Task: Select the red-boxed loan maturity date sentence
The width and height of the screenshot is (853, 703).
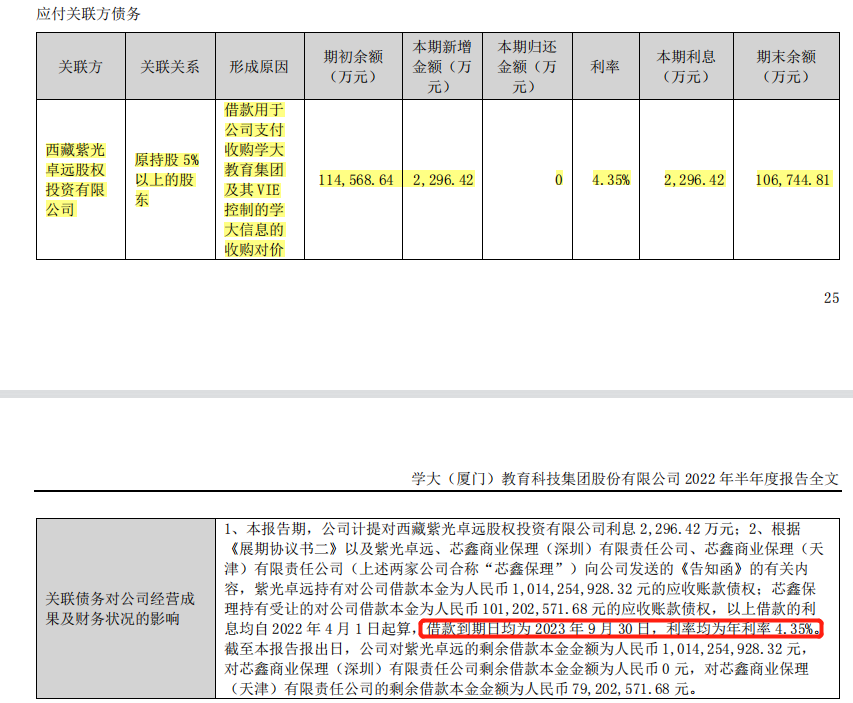Action: [x=621, y=630]
